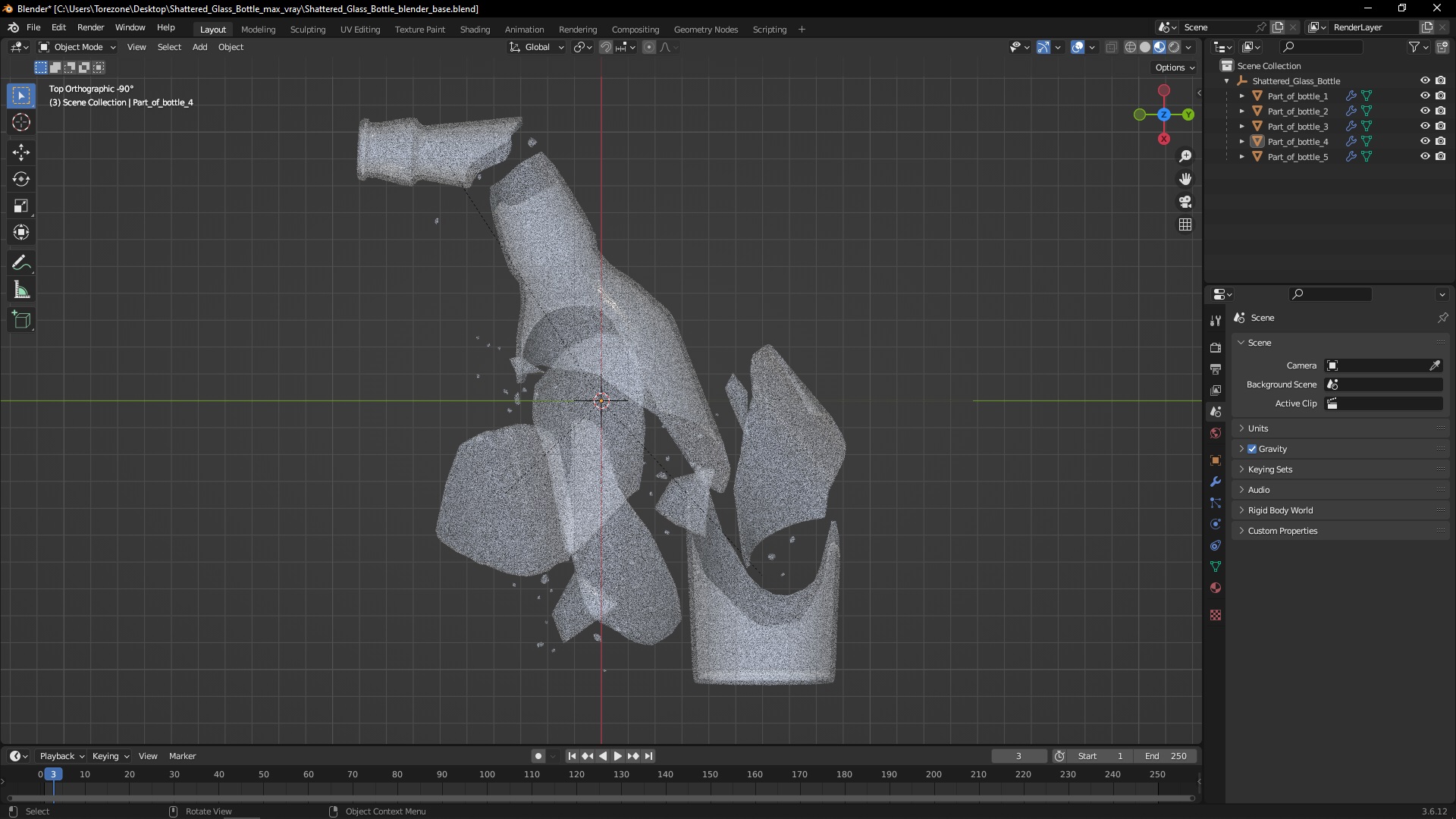Switch to the Shading workspace tab

[x=475, y=30]
